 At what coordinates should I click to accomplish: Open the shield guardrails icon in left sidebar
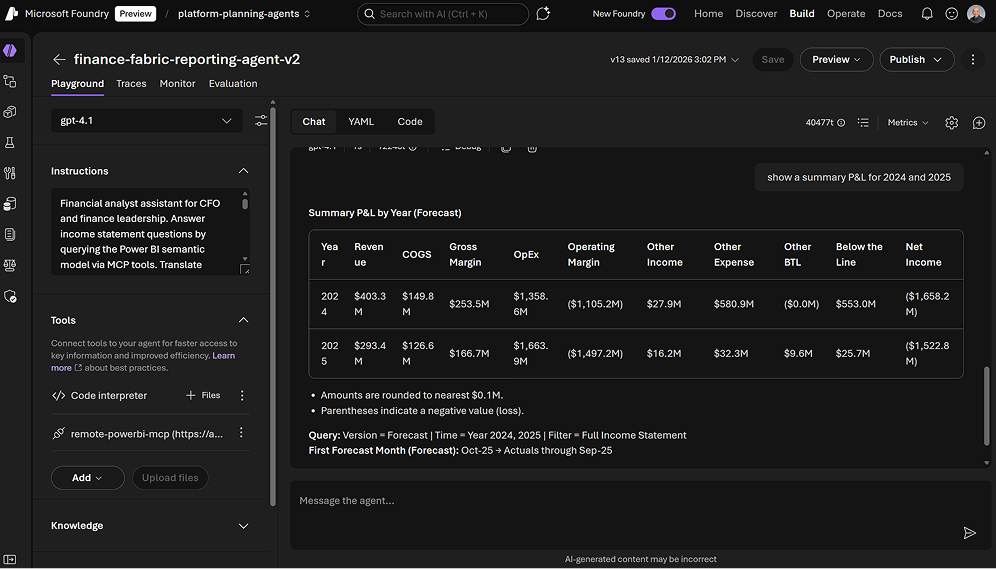pyautogui.click(x=10, y=296)
